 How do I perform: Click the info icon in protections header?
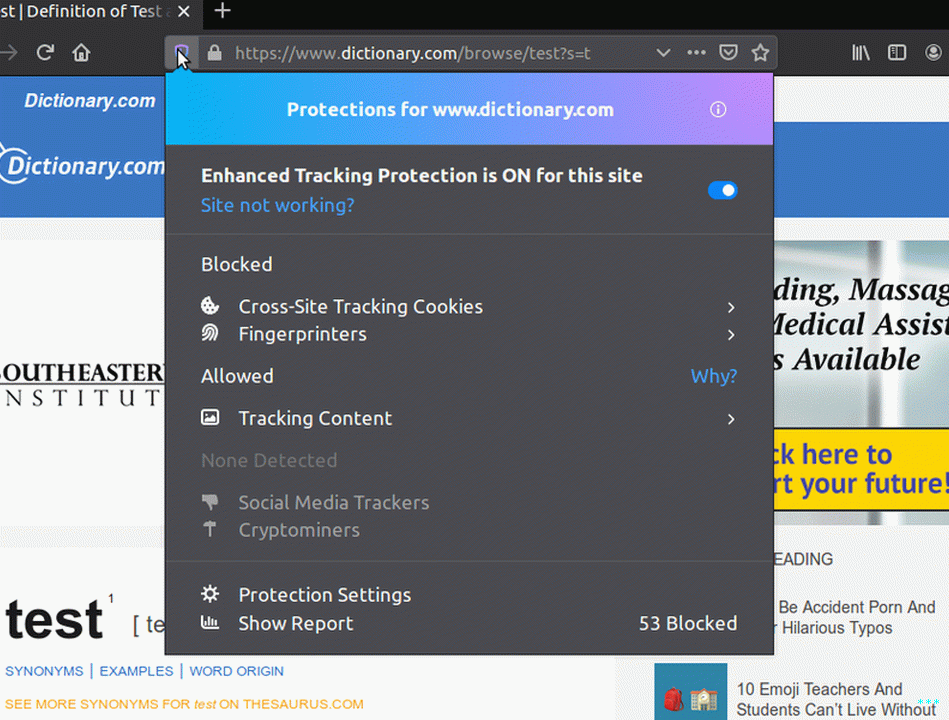pos(718,110)
